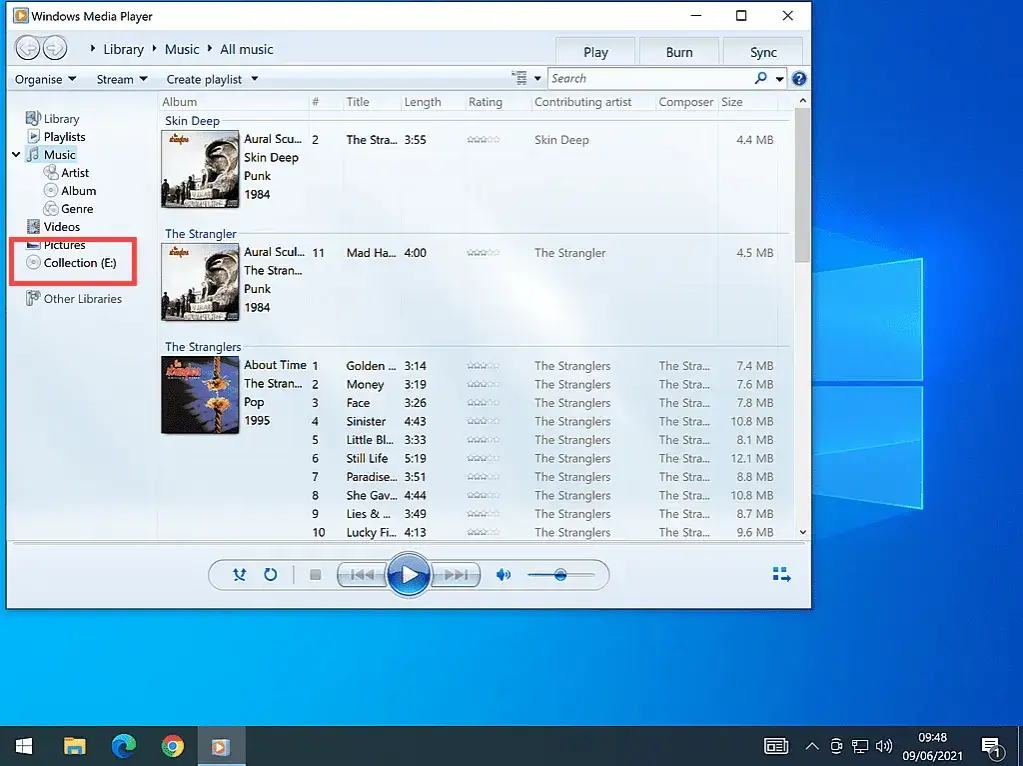The width and height of the screenshot is (1023, 766).
Task: Switch to the Burn tab
Action: click(x=679, y=52)
